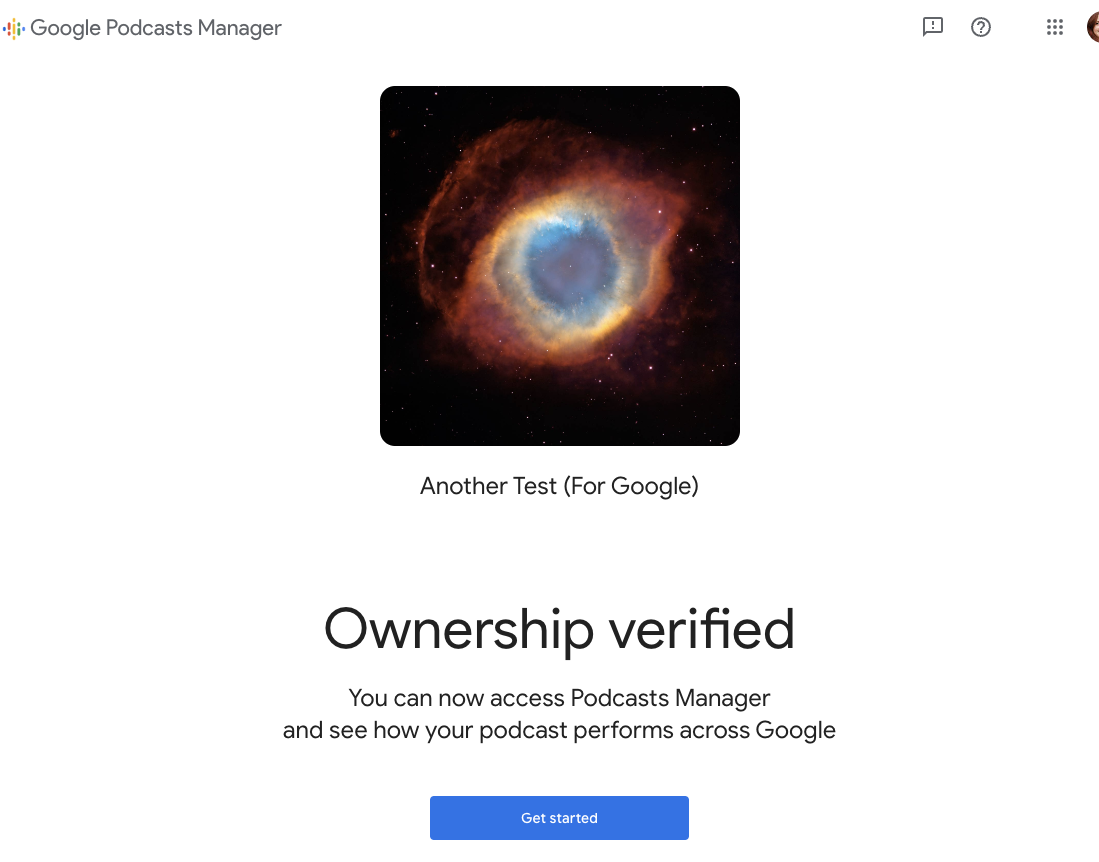The width and height of the screenshot is (1099, 862).
Task: Click the words your podcast in the description
Action: pos(496,730)
